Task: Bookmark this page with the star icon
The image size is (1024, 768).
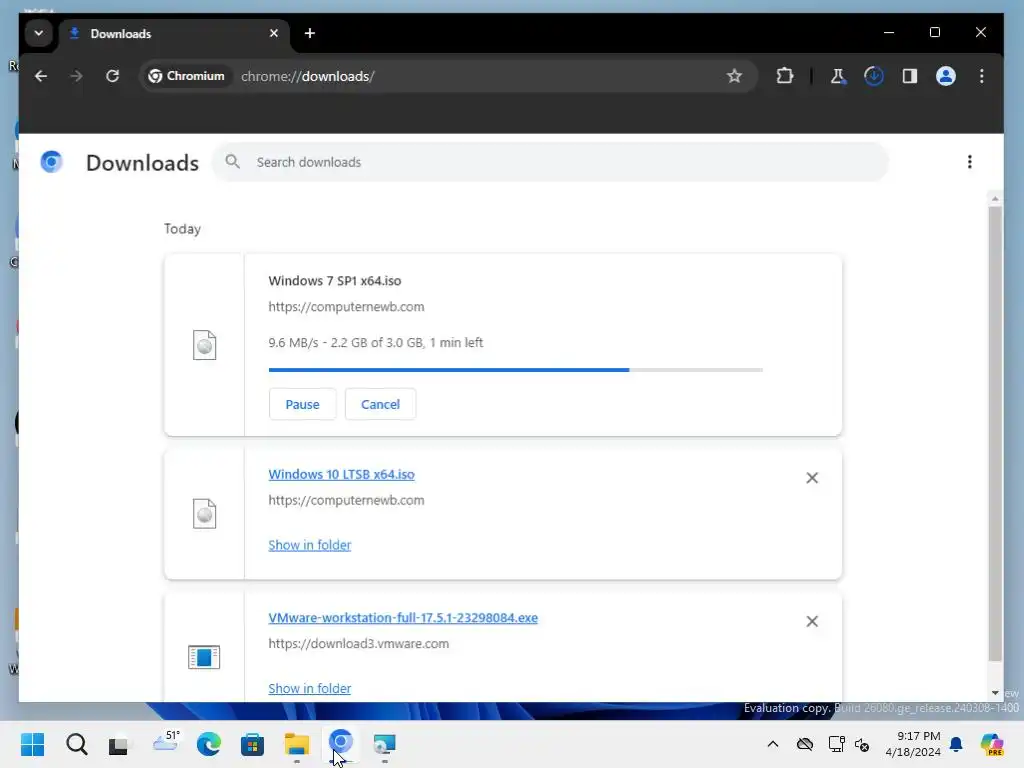Action: (734, 76)
